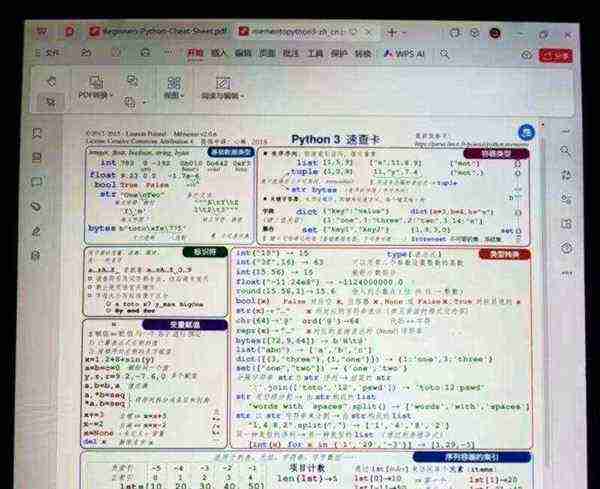Open the more ellipsis in right sidebar
The image size is (600, 489).
click(x=567, y=273)
